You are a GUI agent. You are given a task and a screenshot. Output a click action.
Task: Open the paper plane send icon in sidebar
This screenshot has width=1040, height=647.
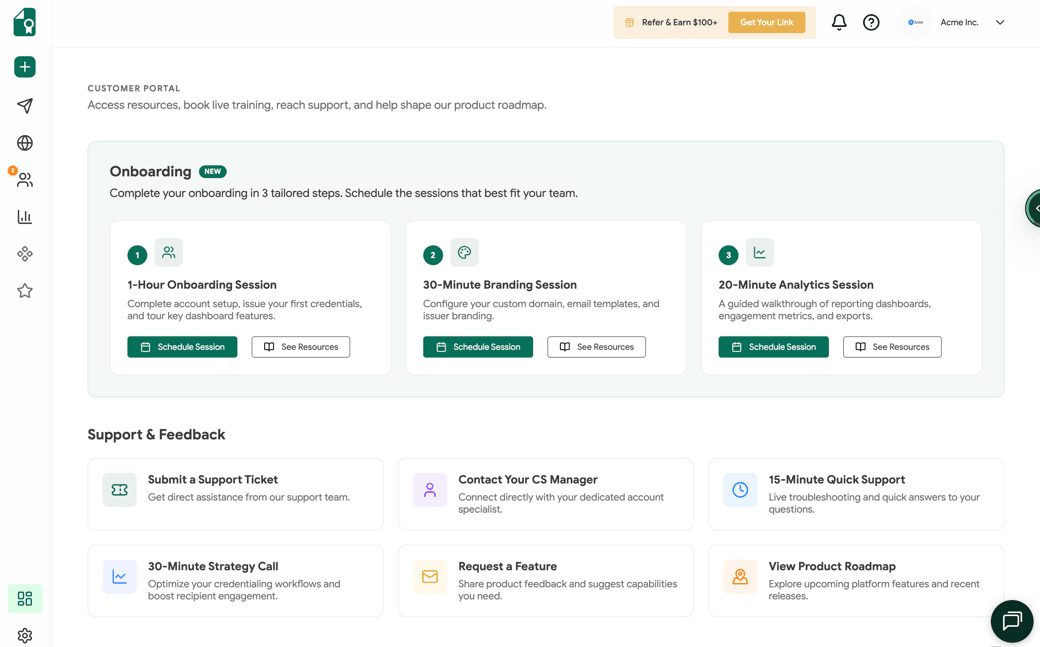25,106
